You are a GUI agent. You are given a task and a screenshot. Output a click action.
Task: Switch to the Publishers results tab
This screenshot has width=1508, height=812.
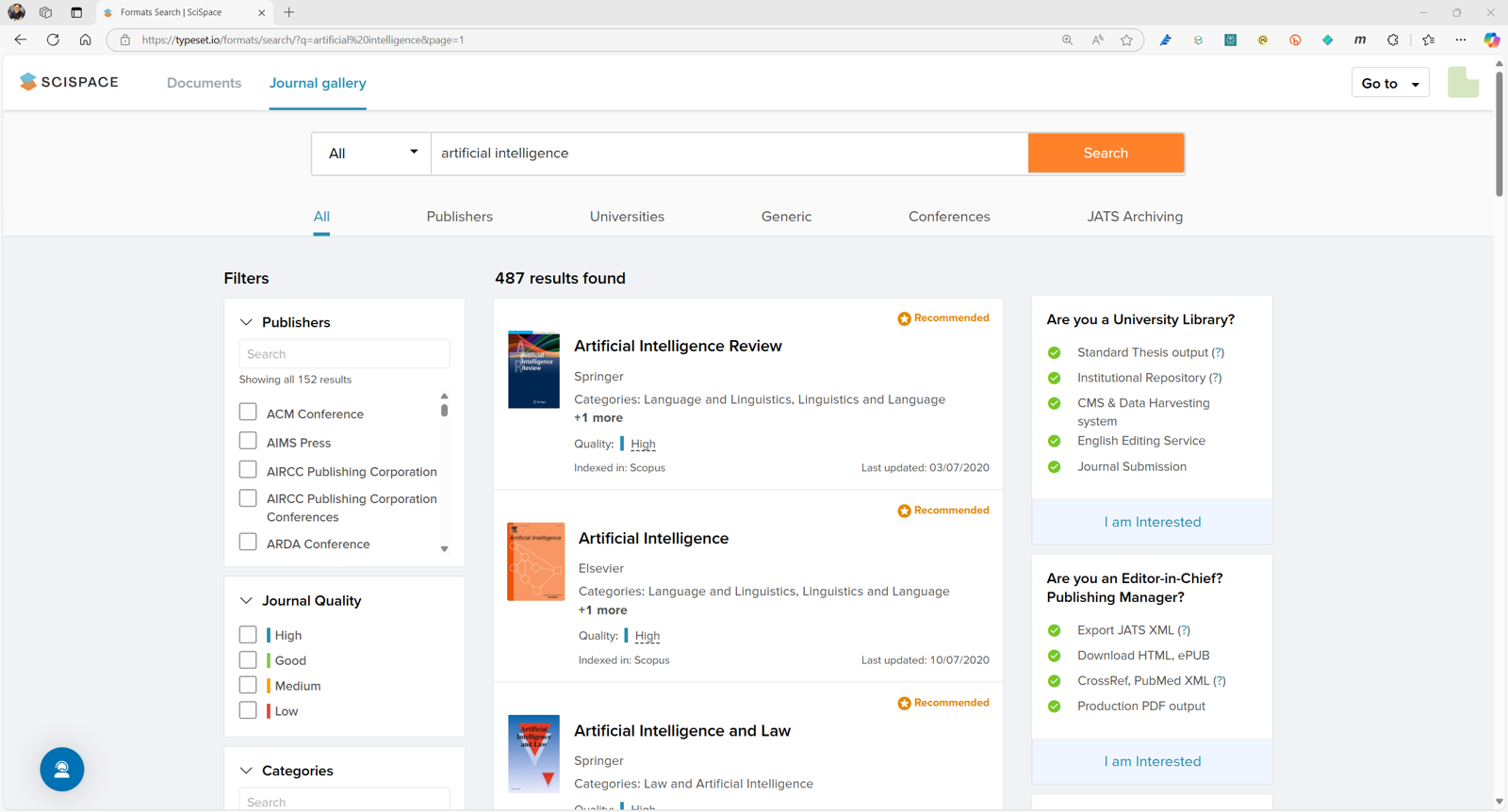tap(459, 217)
